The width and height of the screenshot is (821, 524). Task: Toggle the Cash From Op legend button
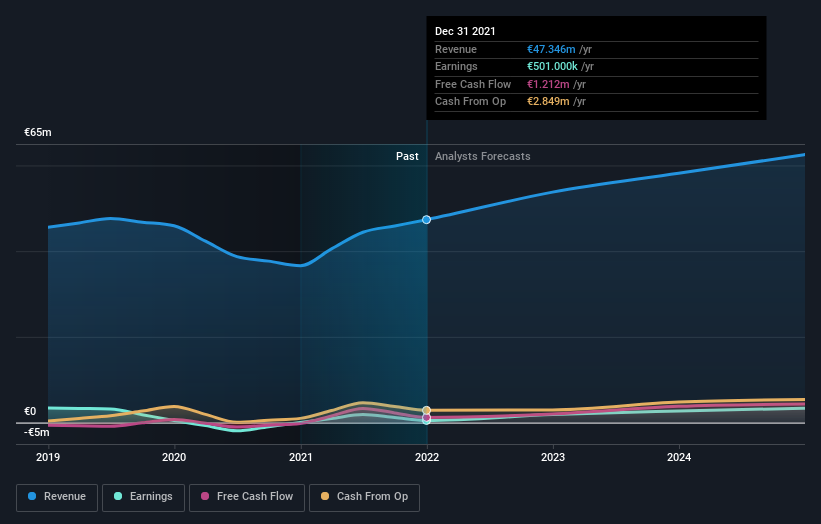[x=364, y=497]
